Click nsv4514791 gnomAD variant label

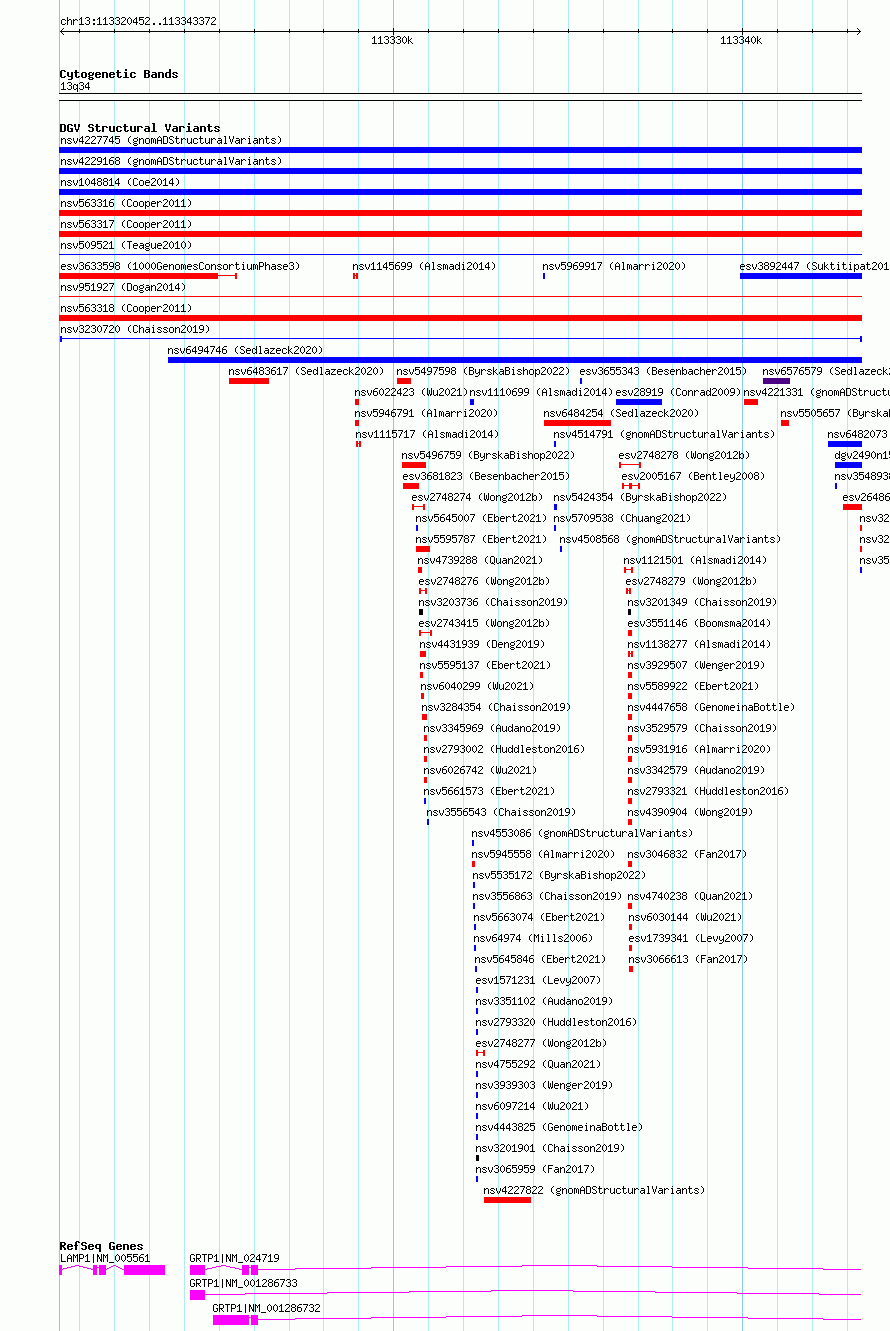(x=665, y=434)
